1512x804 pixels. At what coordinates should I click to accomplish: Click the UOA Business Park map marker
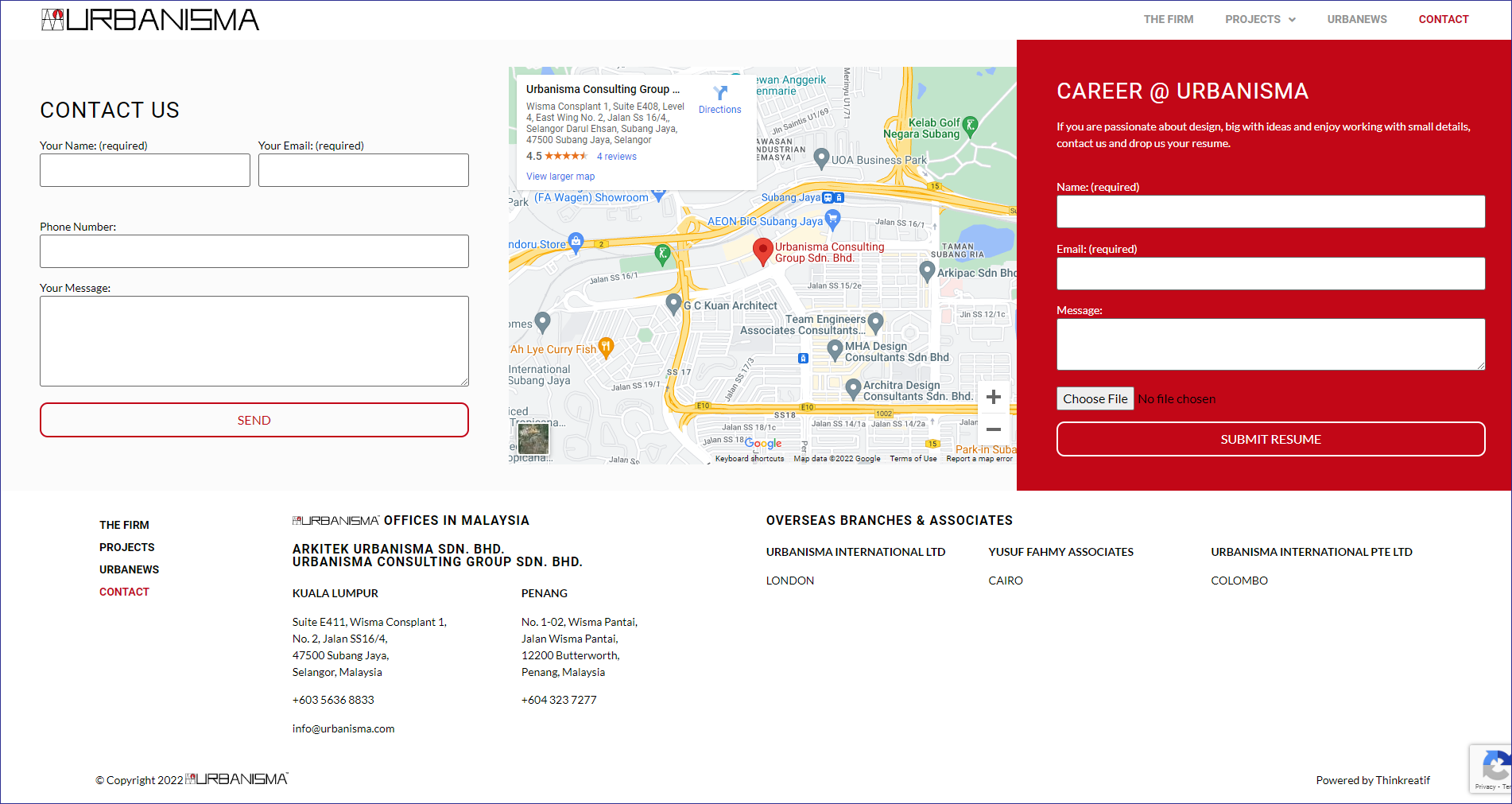click(822, 158)
